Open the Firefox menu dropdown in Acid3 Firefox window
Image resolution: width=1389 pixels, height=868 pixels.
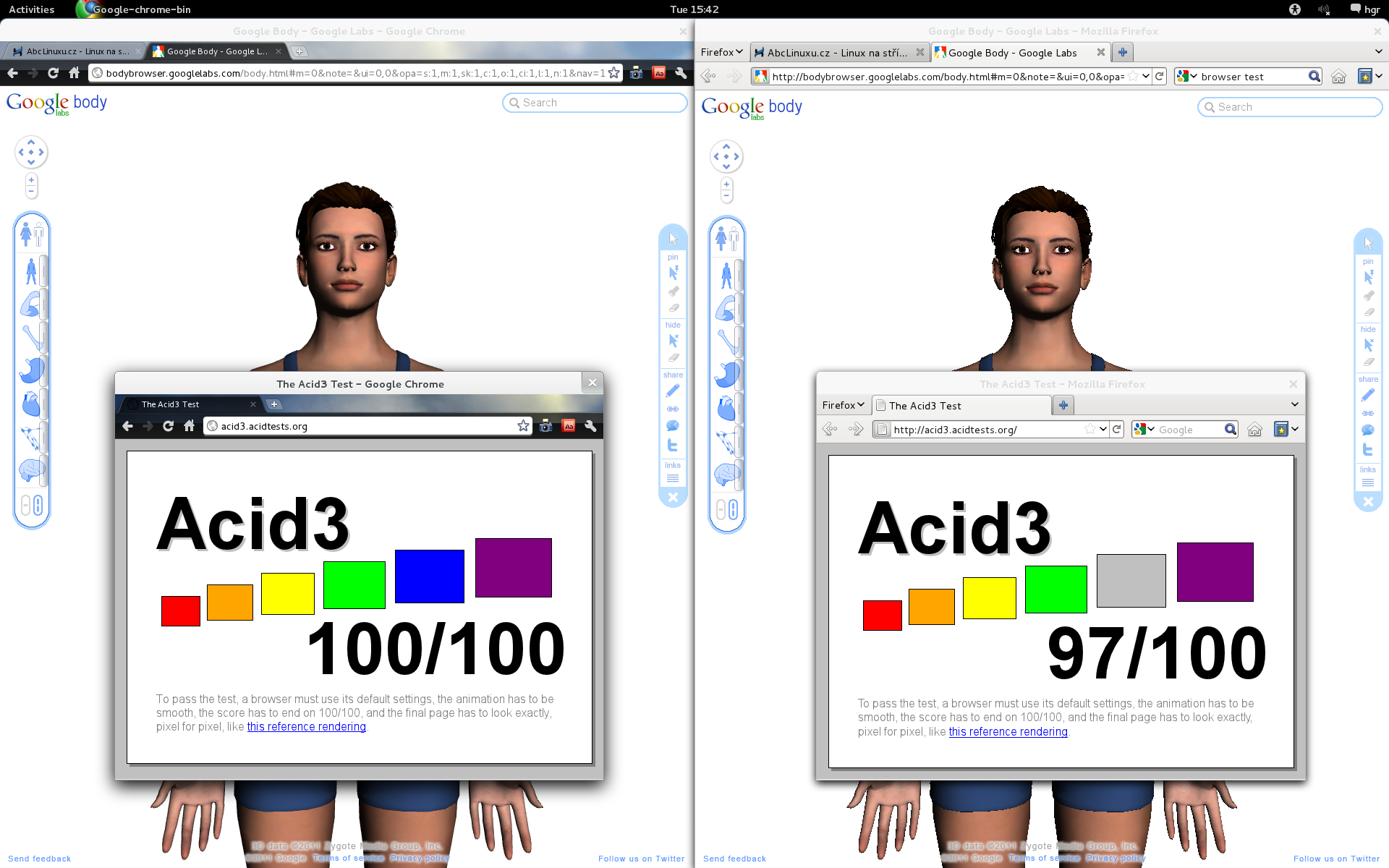[843, 405]
